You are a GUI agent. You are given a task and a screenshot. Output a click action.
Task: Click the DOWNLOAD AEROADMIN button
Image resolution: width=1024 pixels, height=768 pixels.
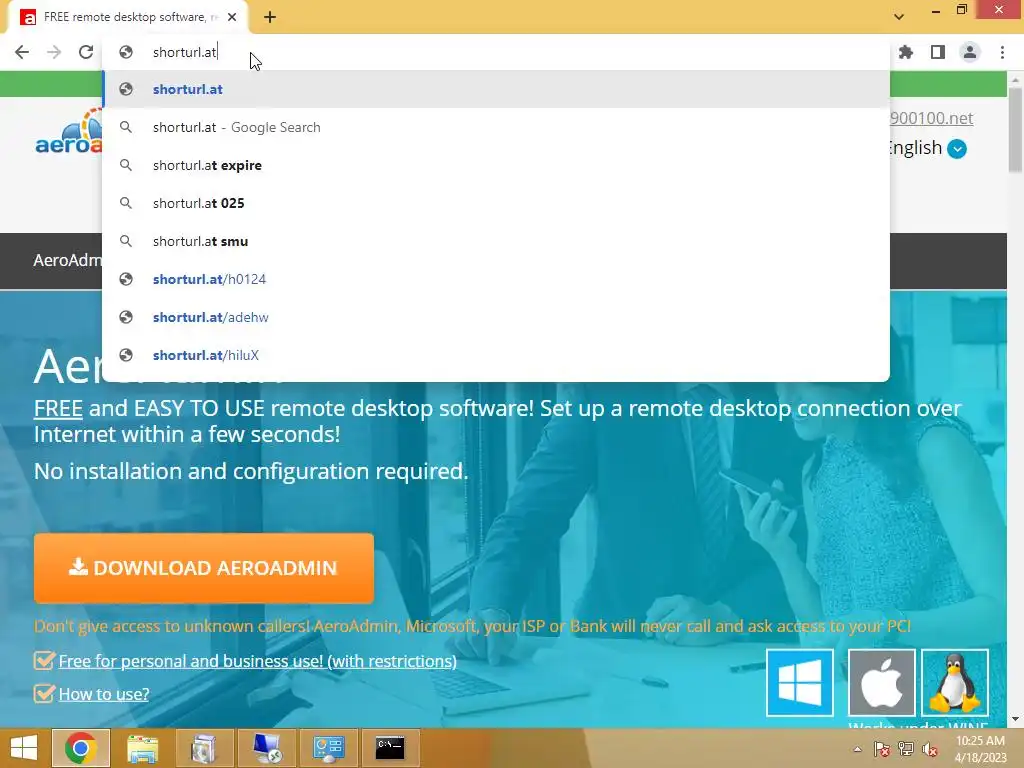204,568
